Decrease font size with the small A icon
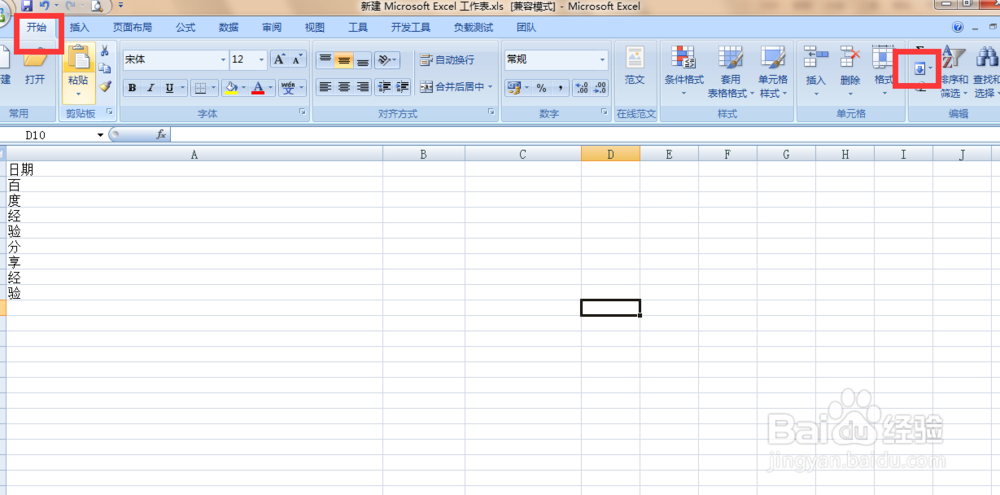This screenshot has height=495, width=1000. (x=297, y=59)
